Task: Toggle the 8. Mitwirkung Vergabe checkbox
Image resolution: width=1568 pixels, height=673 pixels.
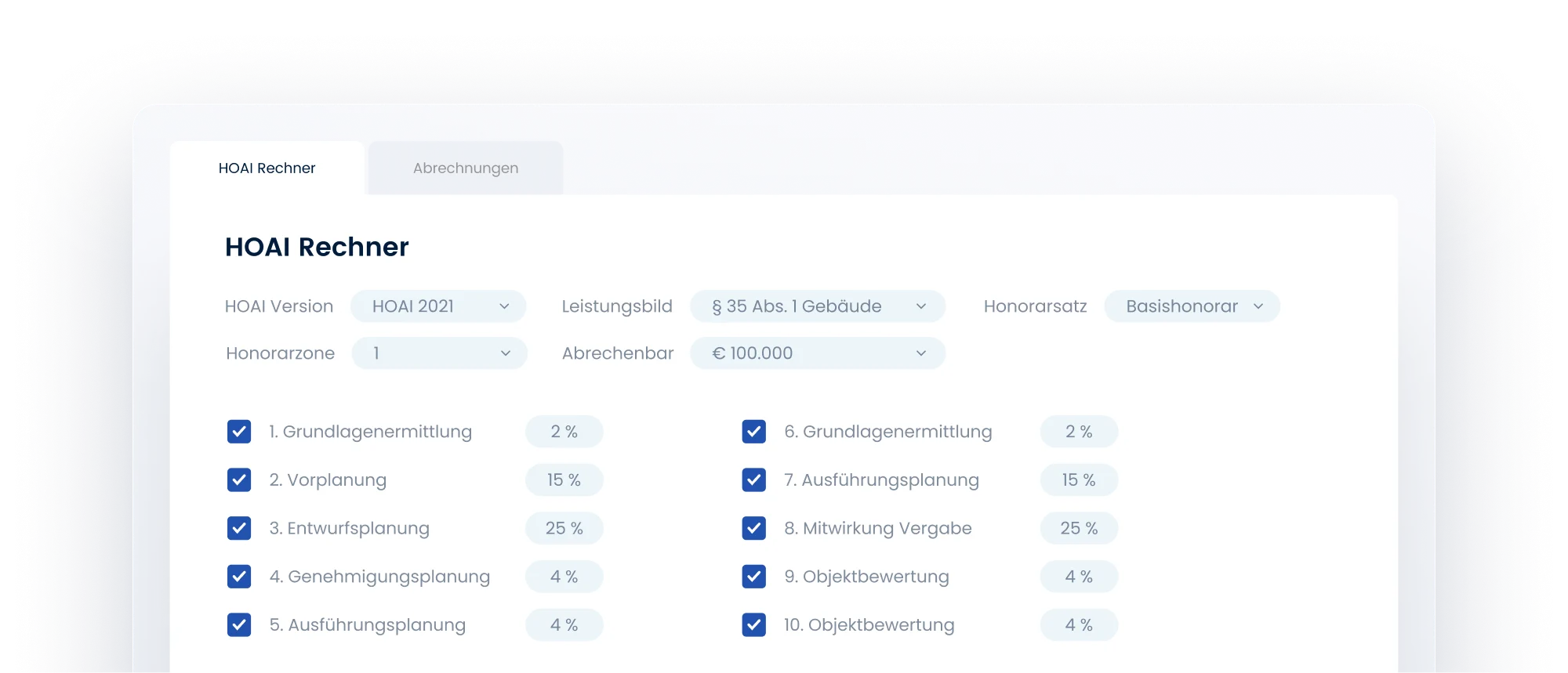Action: (753, 529)
